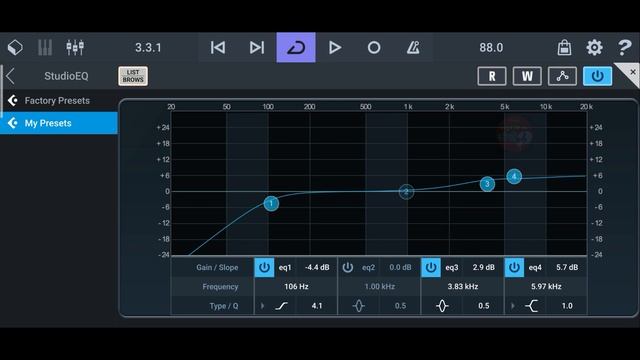Select eq2 Q value 0.5
The width and height of the screenshot is (640, 360).
(x=400, y=306)
